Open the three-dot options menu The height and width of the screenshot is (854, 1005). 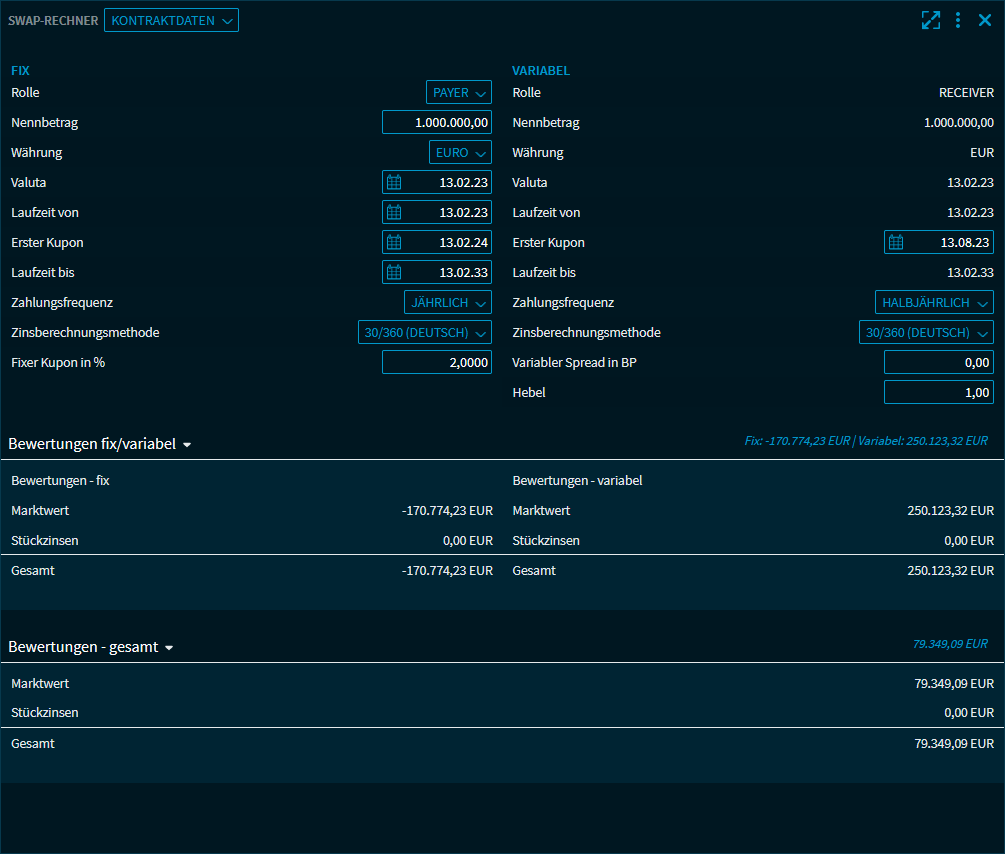958,20
